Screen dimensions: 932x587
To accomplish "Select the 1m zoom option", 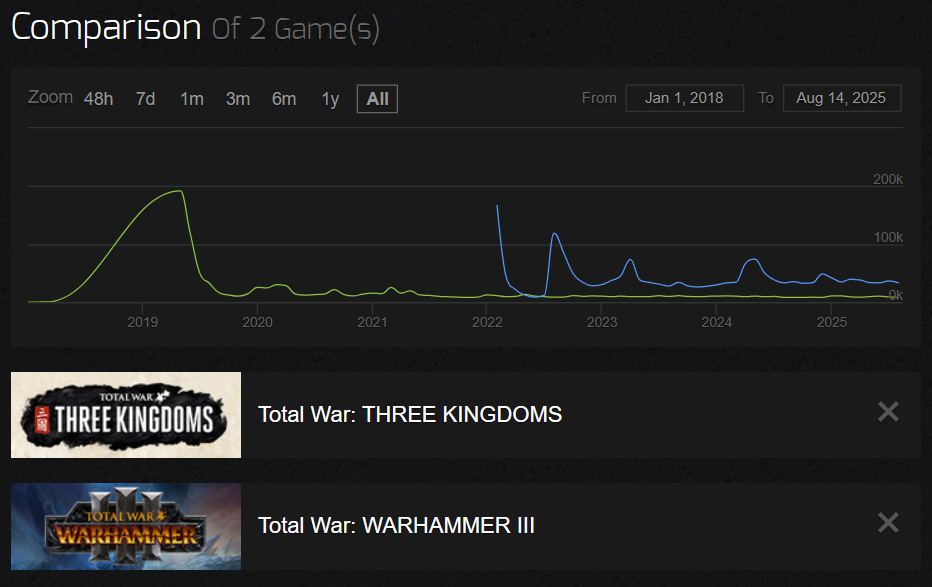I will 192,99.
